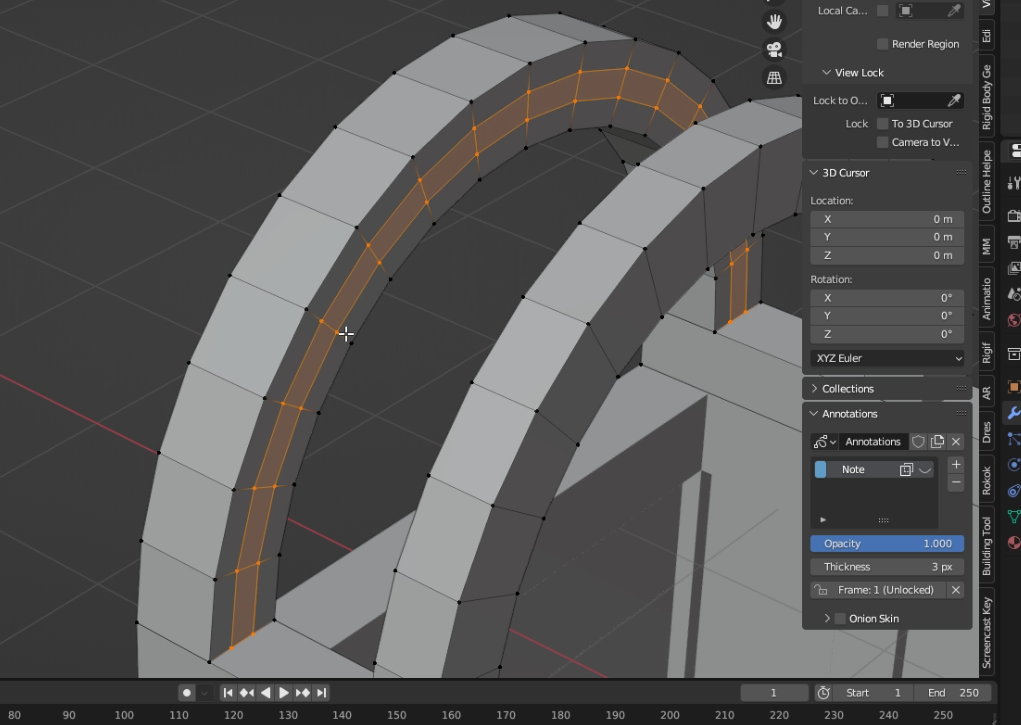Enable the Onion Skin checkbox
This screenshot has width=1021, height=725.
pyautogui.click(x=840, y=618)
